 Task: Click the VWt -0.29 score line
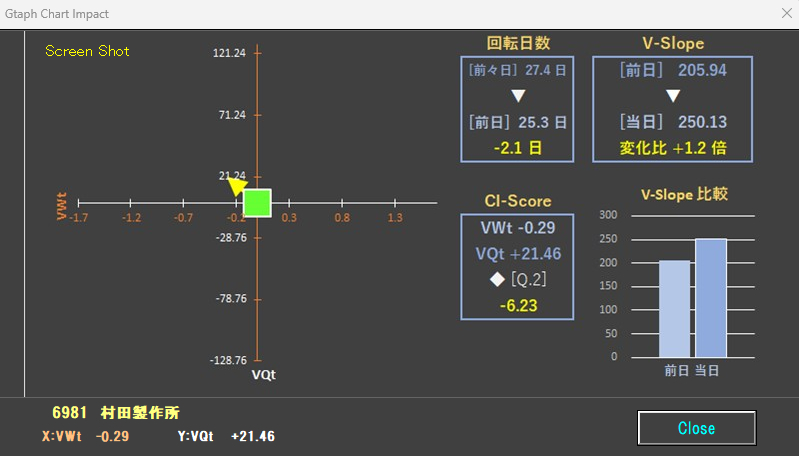pos(518,228)
